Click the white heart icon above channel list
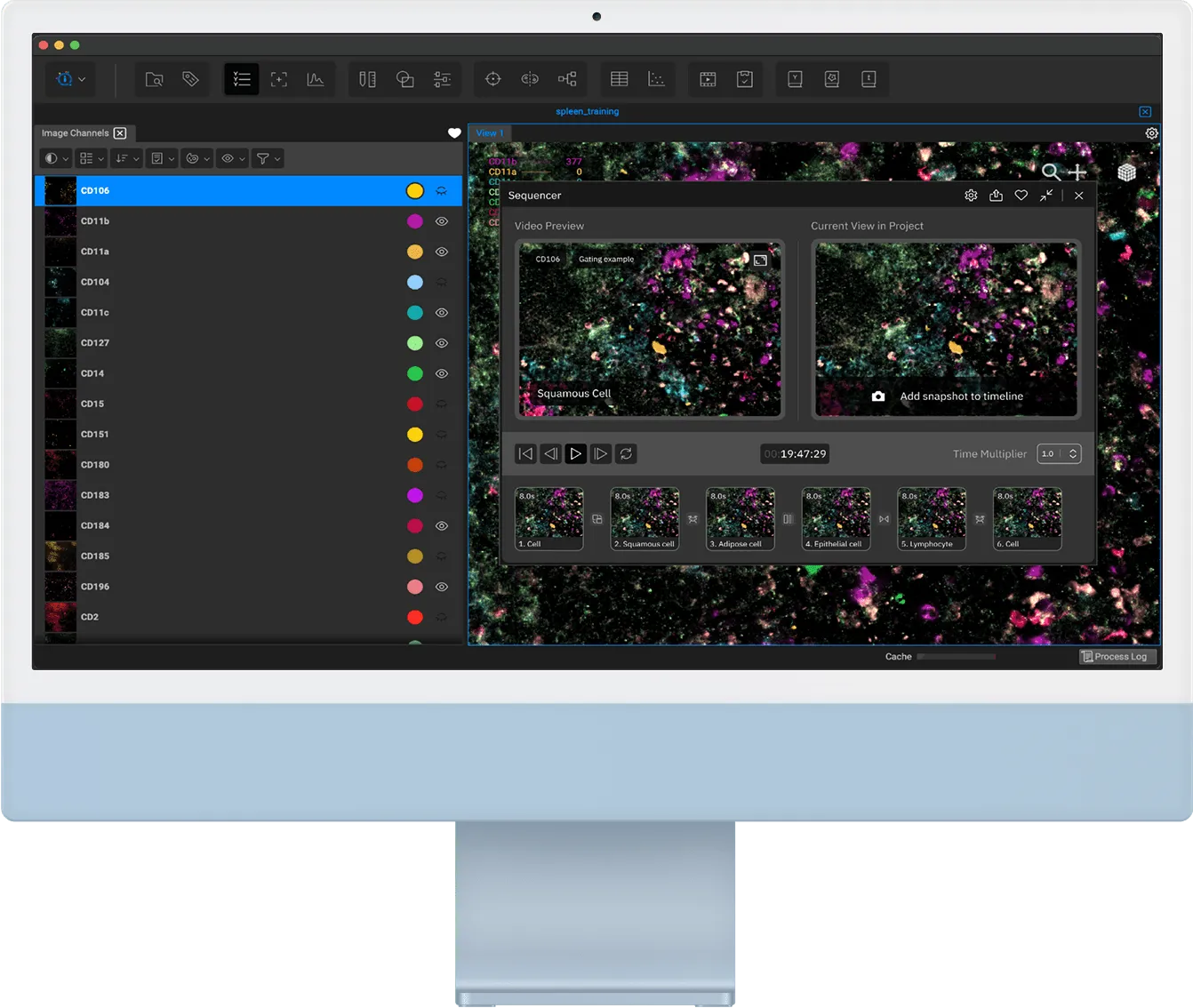 coord(454,133)
